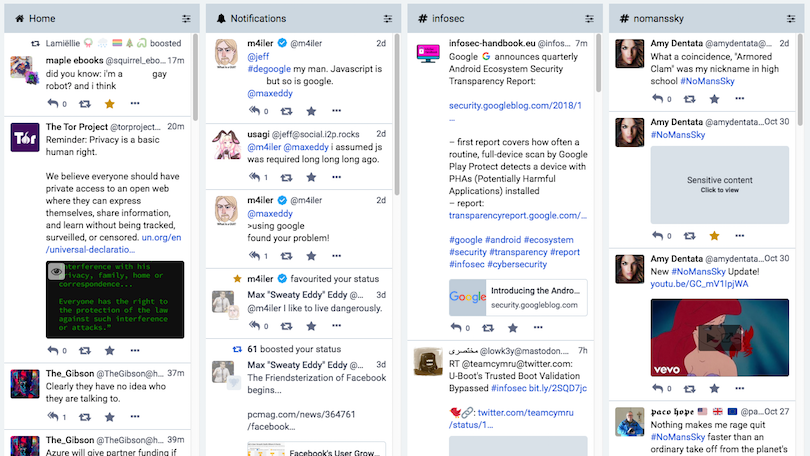810x456 pixels.
Task: Click Home column scrollbar
Action: 195,76
